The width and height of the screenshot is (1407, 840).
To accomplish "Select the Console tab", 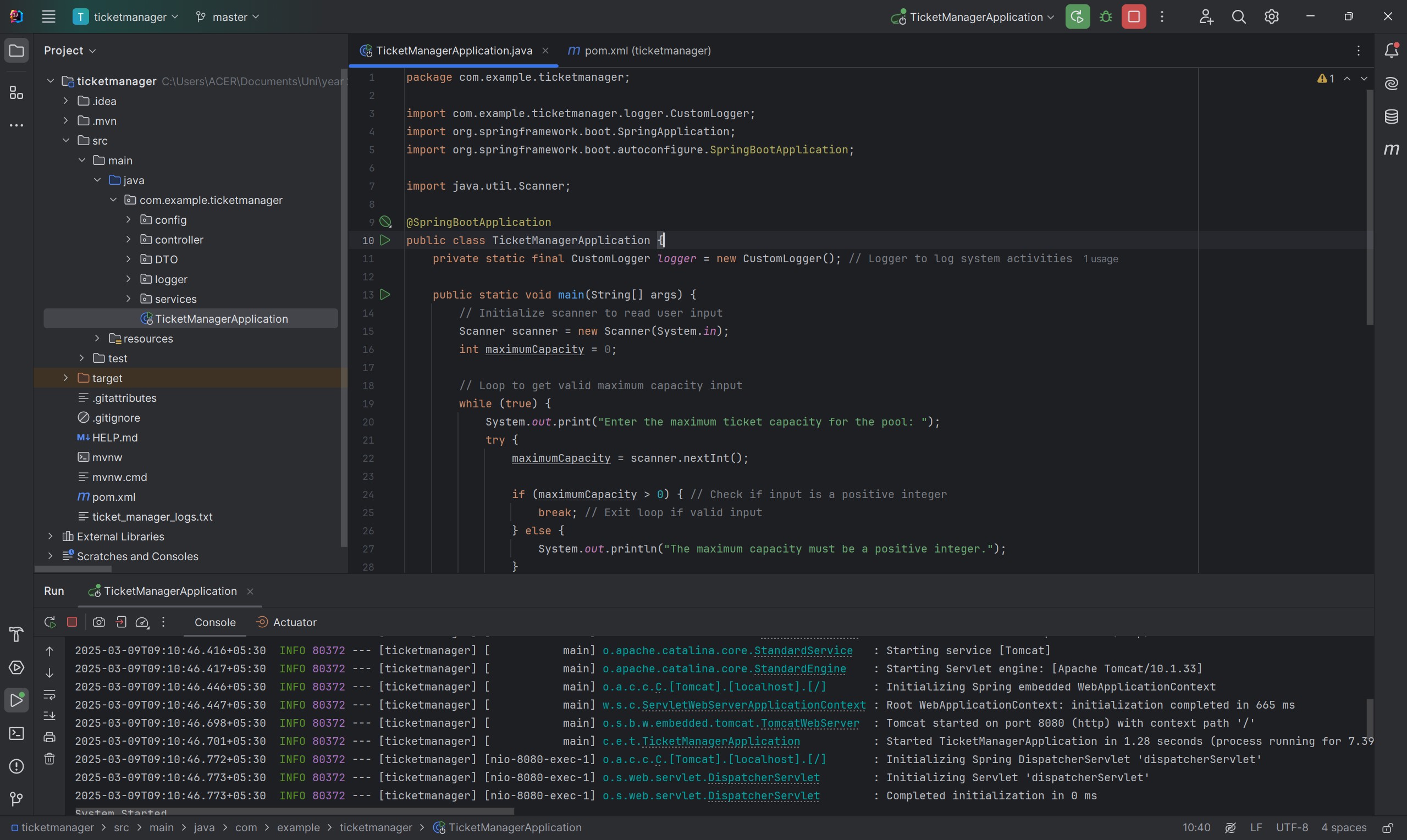I will click(x=214, y=622).
